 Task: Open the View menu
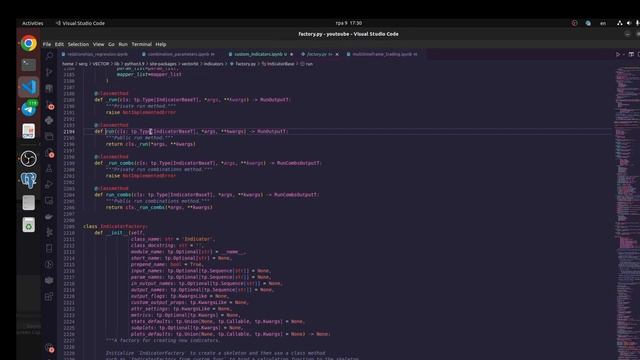point(98,44)
